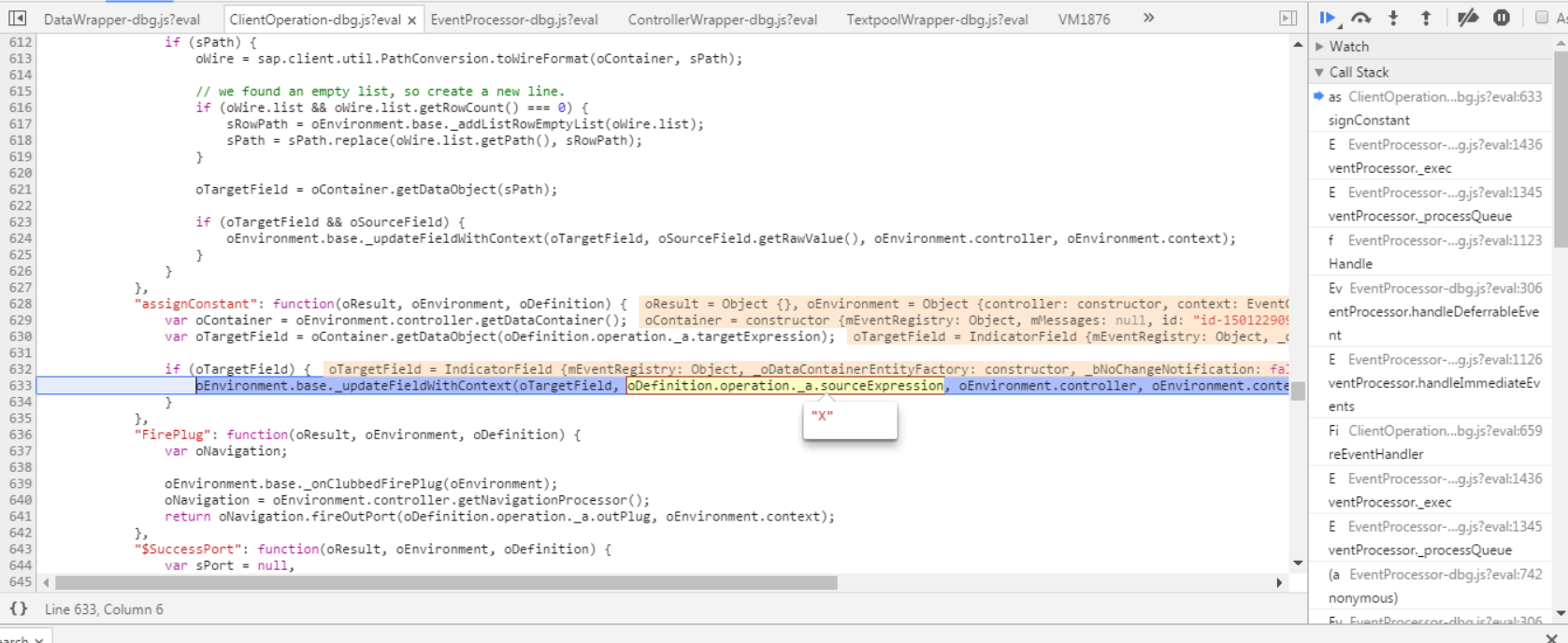Click the code scrollbar right arrow
The height and width of the screenshot is (643, 1568).
[1279, 582]
